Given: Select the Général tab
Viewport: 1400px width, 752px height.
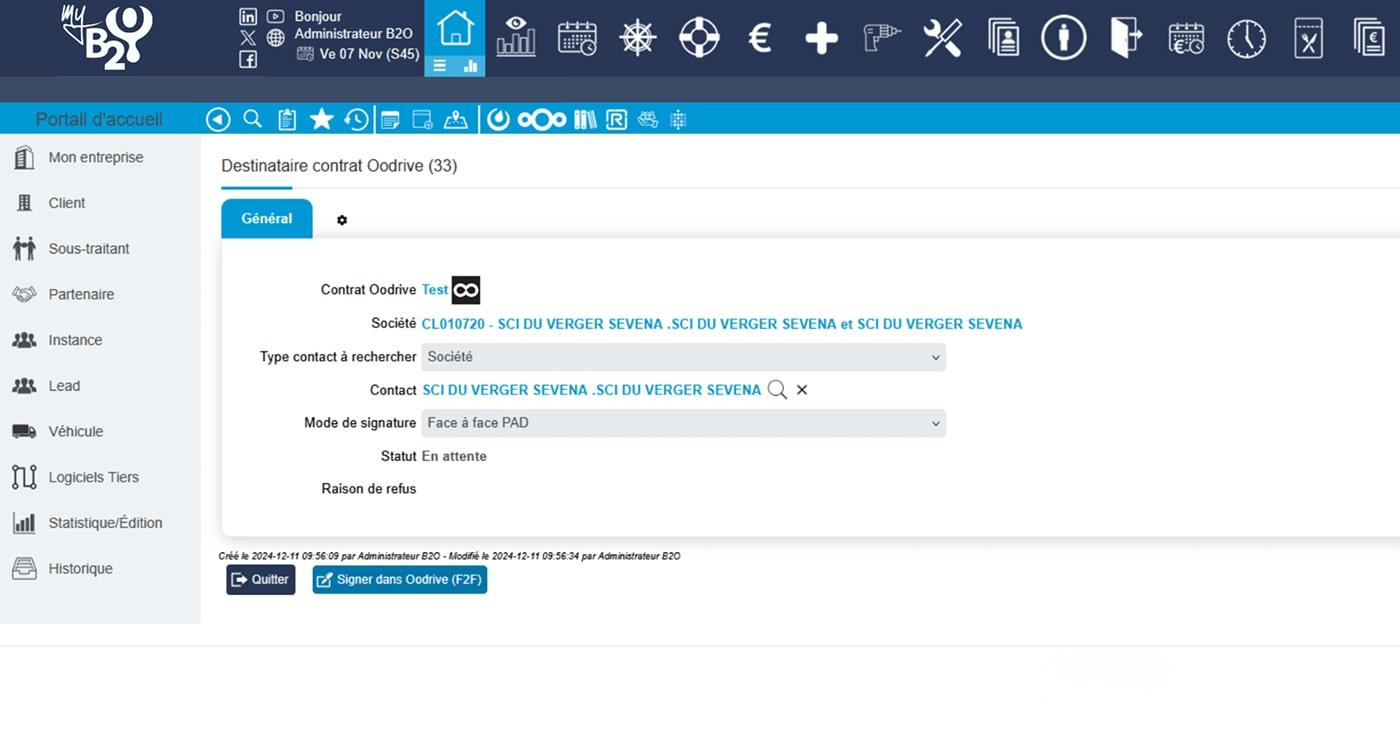Looking at the screenshot, I should click(267, 218).
